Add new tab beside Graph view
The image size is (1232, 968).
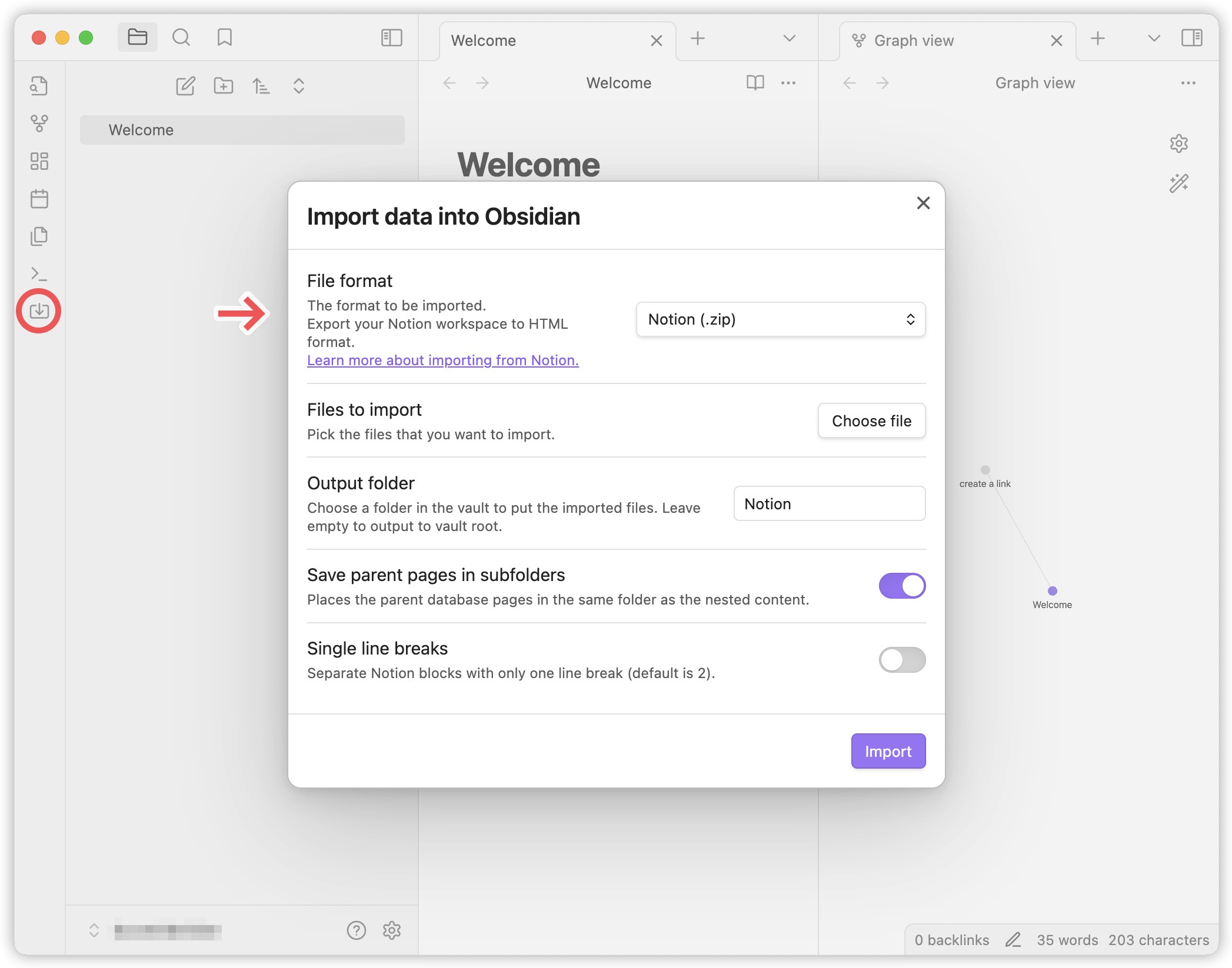point(1097,39)
